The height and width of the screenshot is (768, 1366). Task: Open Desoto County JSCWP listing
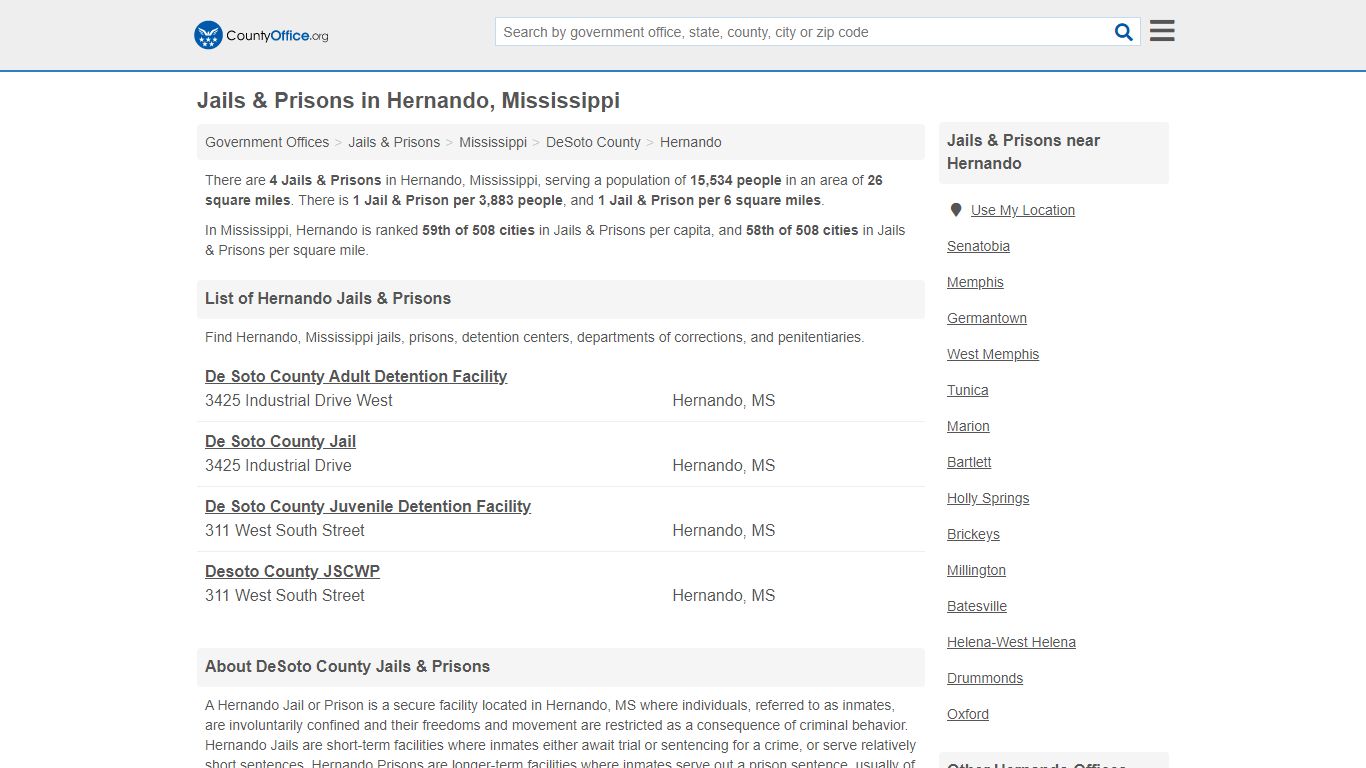[292, 571]
